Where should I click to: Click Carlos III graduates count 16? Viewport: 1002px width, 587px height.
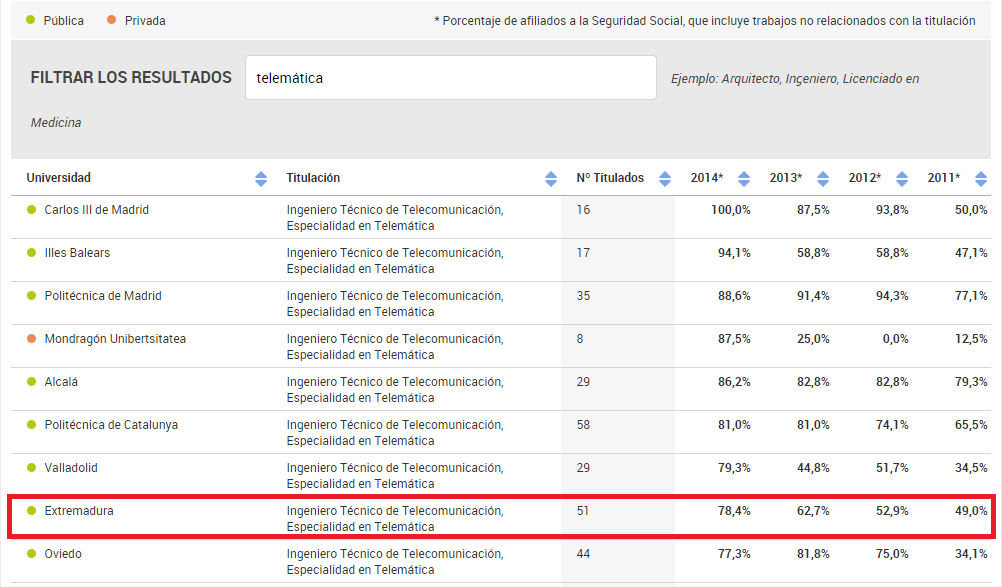583,210
